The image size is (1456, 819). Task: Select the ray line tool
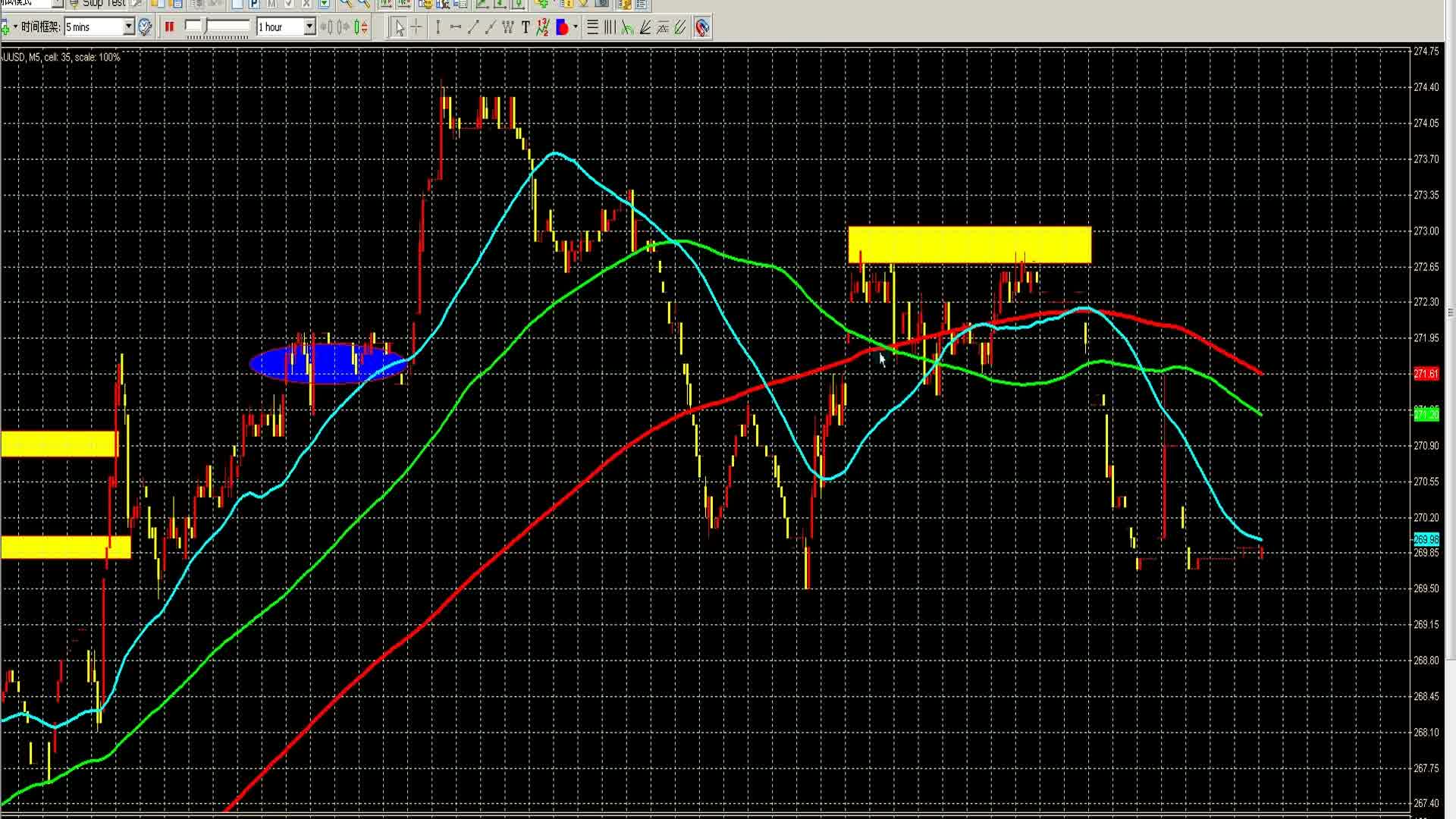click(490, 28)
